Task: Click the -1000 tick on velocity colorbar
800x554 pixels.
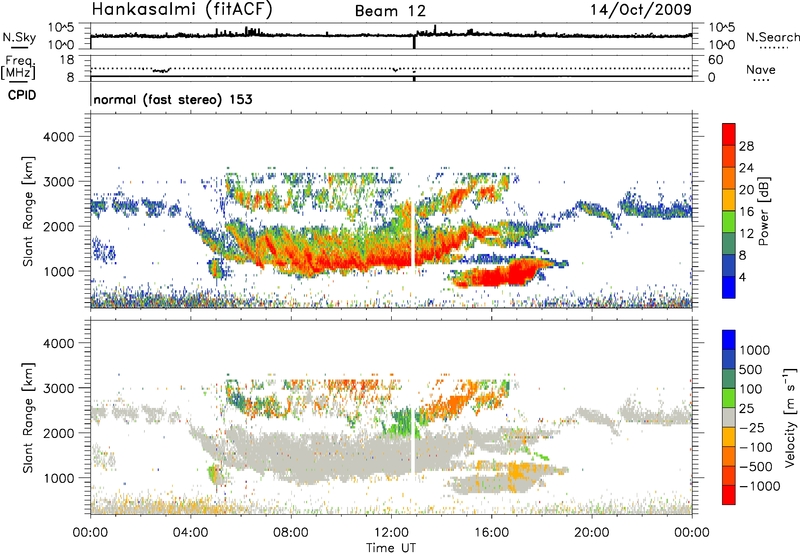Action: (759, 486)
